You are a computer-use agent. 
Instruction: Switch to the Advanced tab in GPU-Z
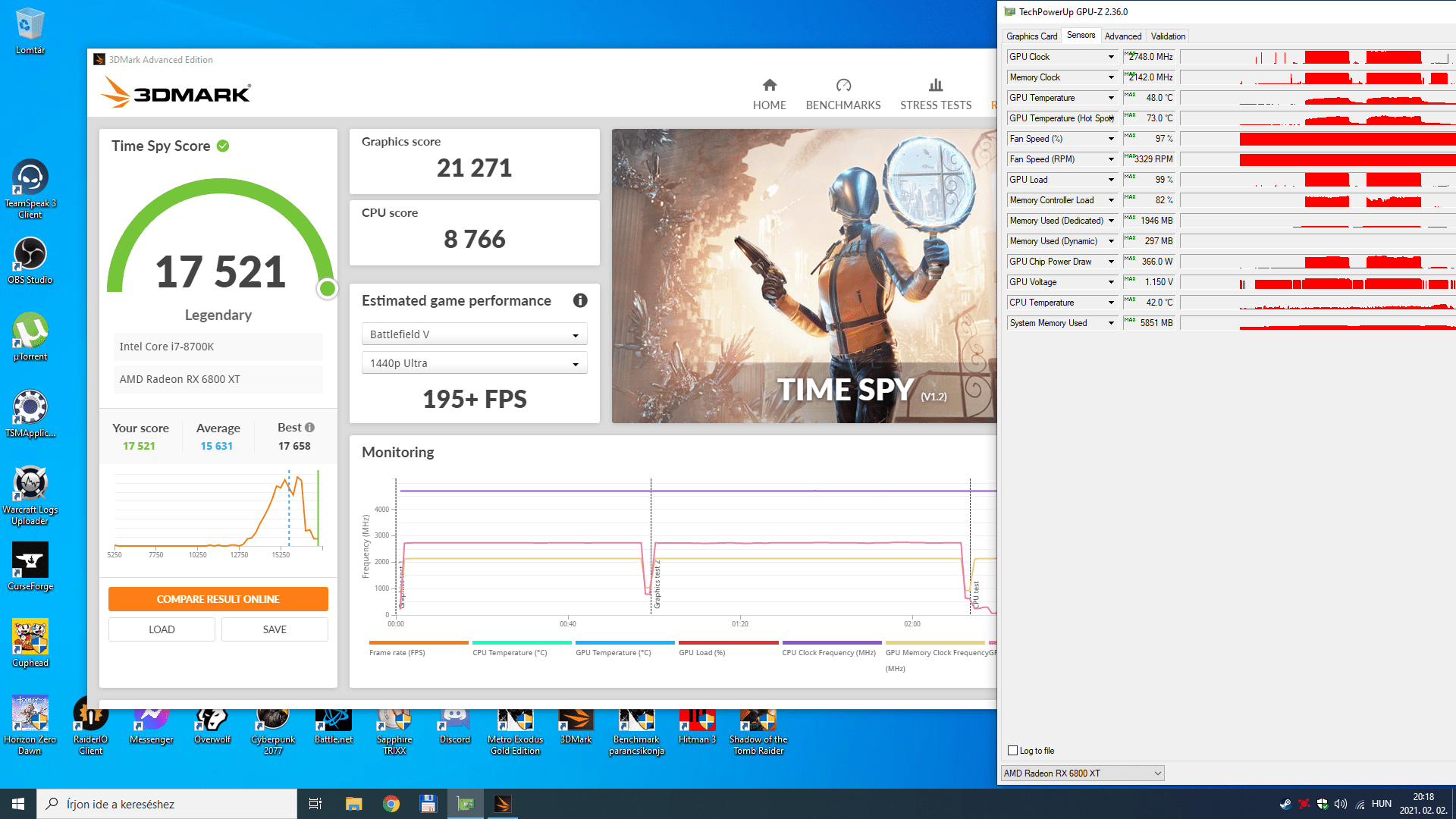(1122, 36)
